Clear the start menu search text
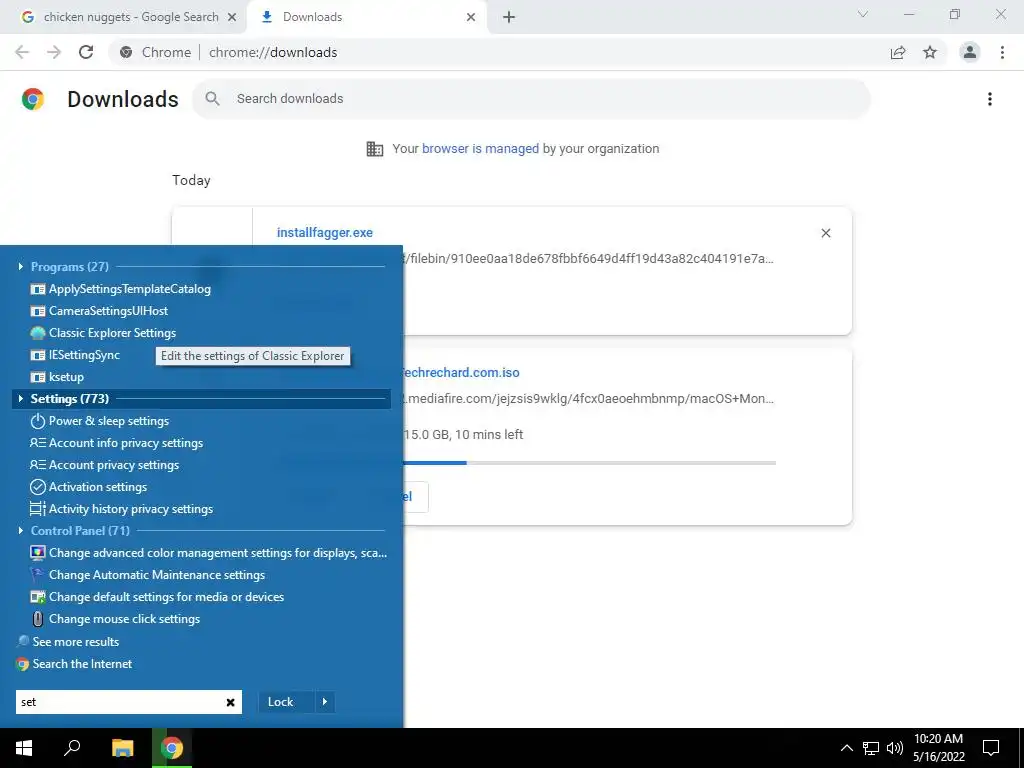The height and width of the screenshot is (768, 1024). tap(231, 703)
